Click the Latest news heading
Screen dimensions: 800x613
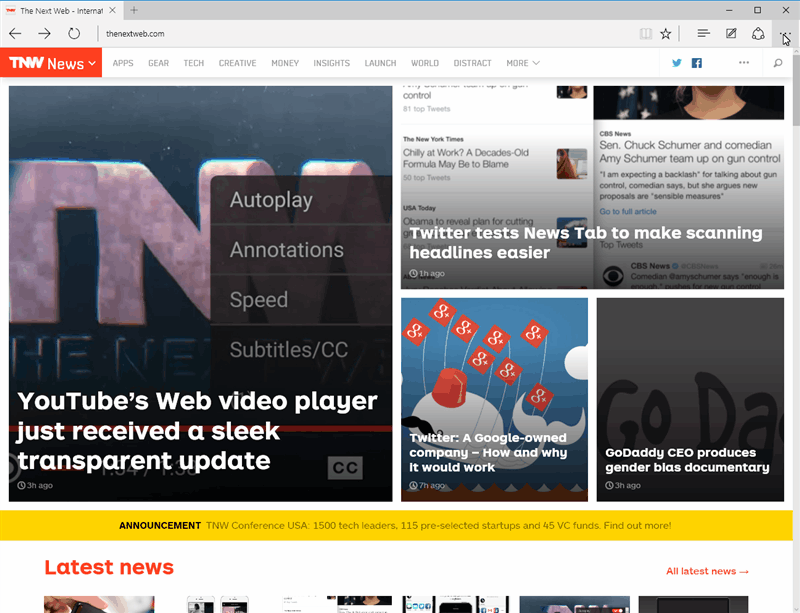coord(109,567)
